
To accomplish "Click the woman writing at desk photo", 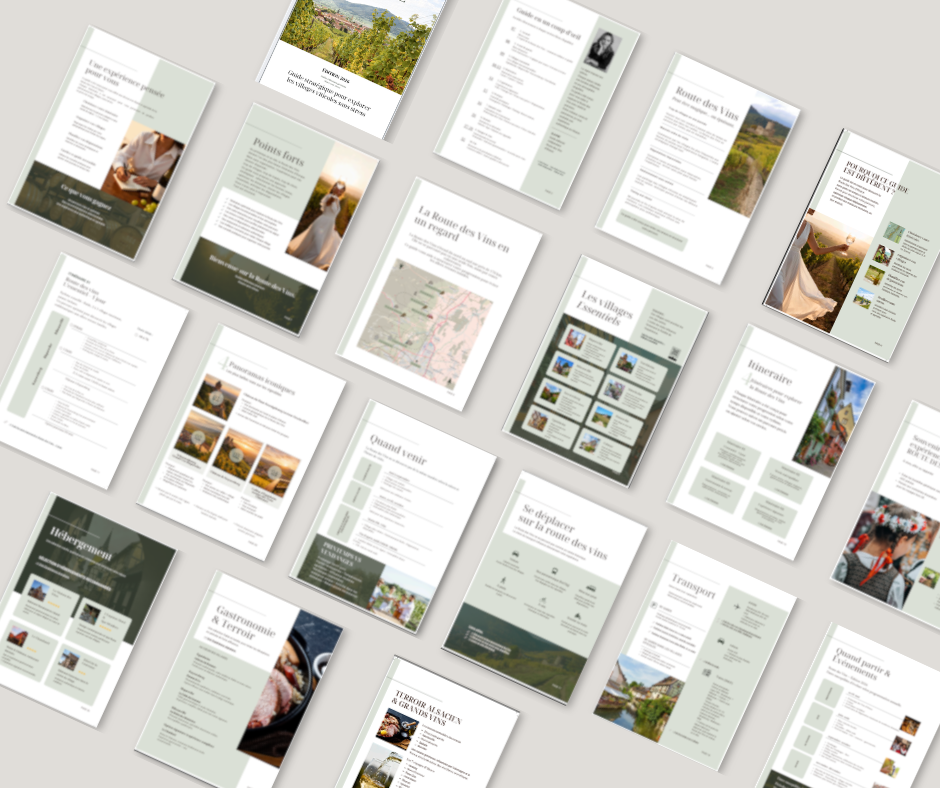I will click(x=143, y=163).
